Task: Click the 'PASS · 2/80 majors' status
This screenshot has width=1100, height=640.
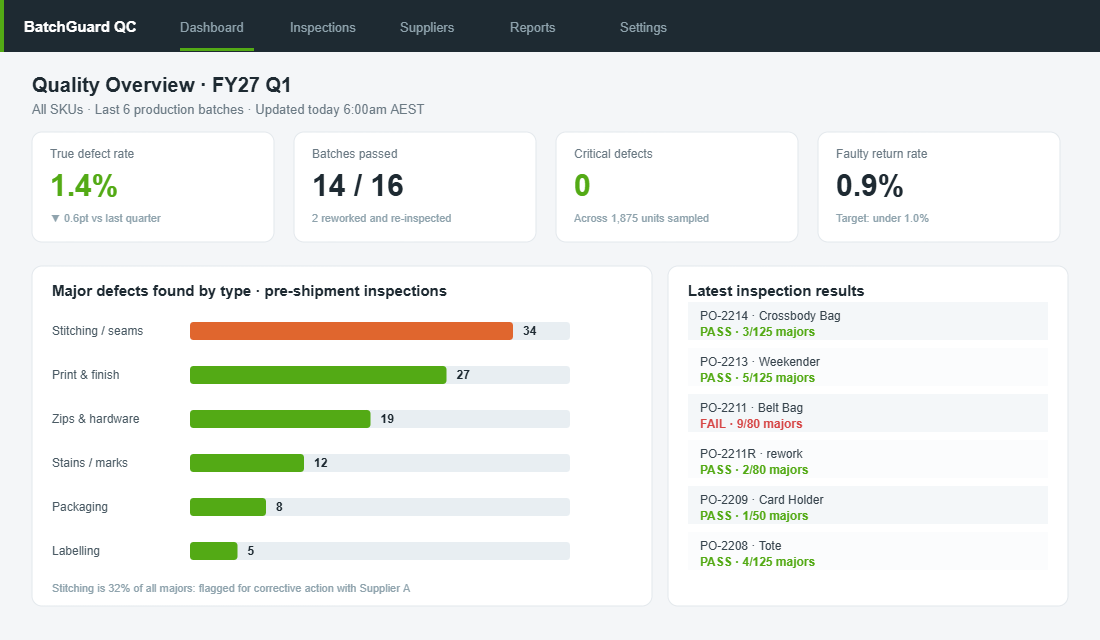Action: coord(754,469)
